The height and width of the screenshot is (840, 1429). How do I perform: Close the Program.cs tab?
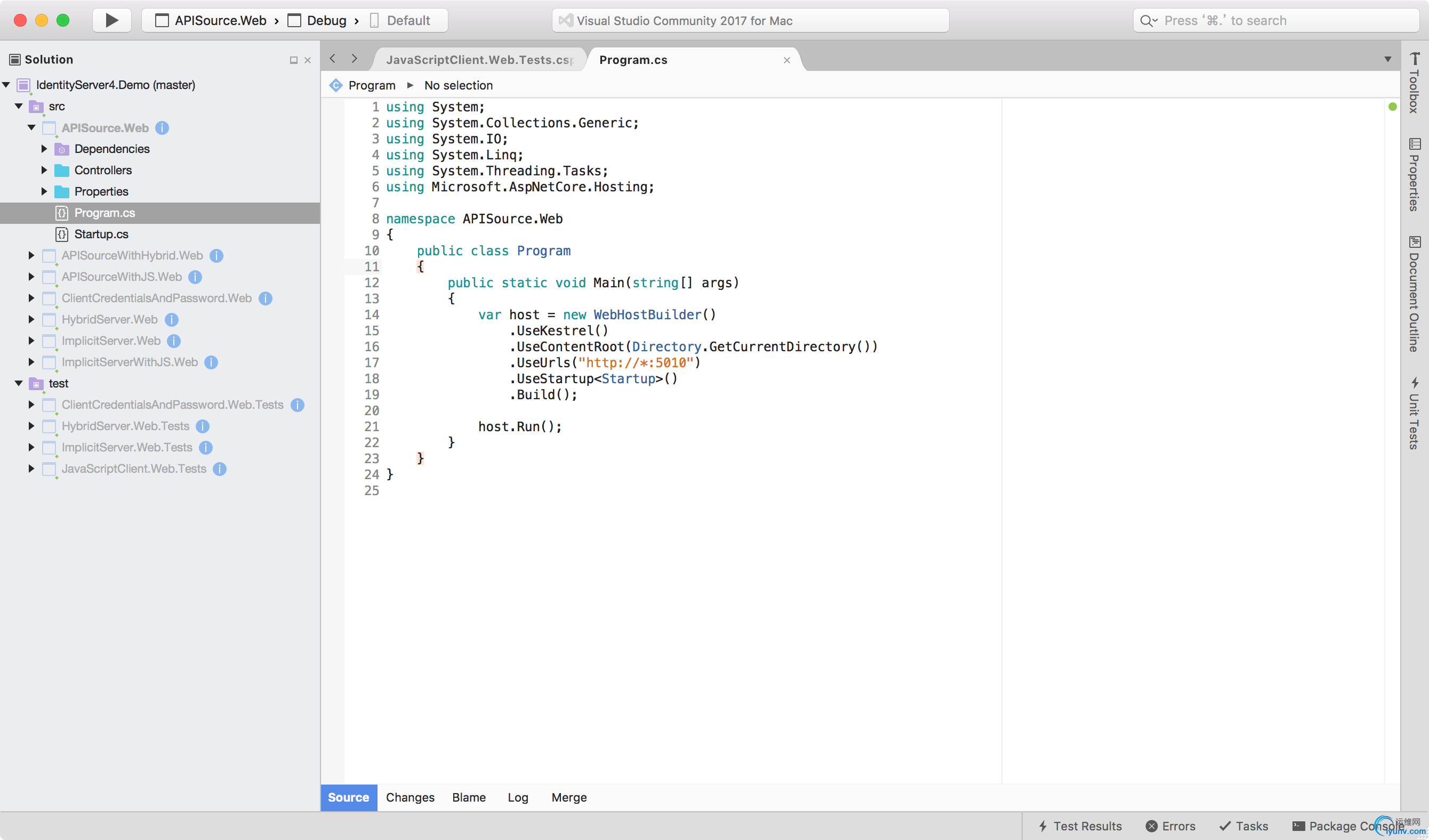[x=786, y=60]
